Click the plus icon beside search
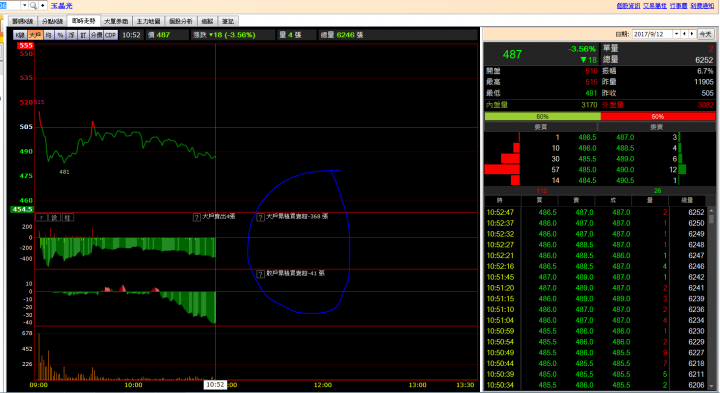The image size is (720, 393). point(43,6)
